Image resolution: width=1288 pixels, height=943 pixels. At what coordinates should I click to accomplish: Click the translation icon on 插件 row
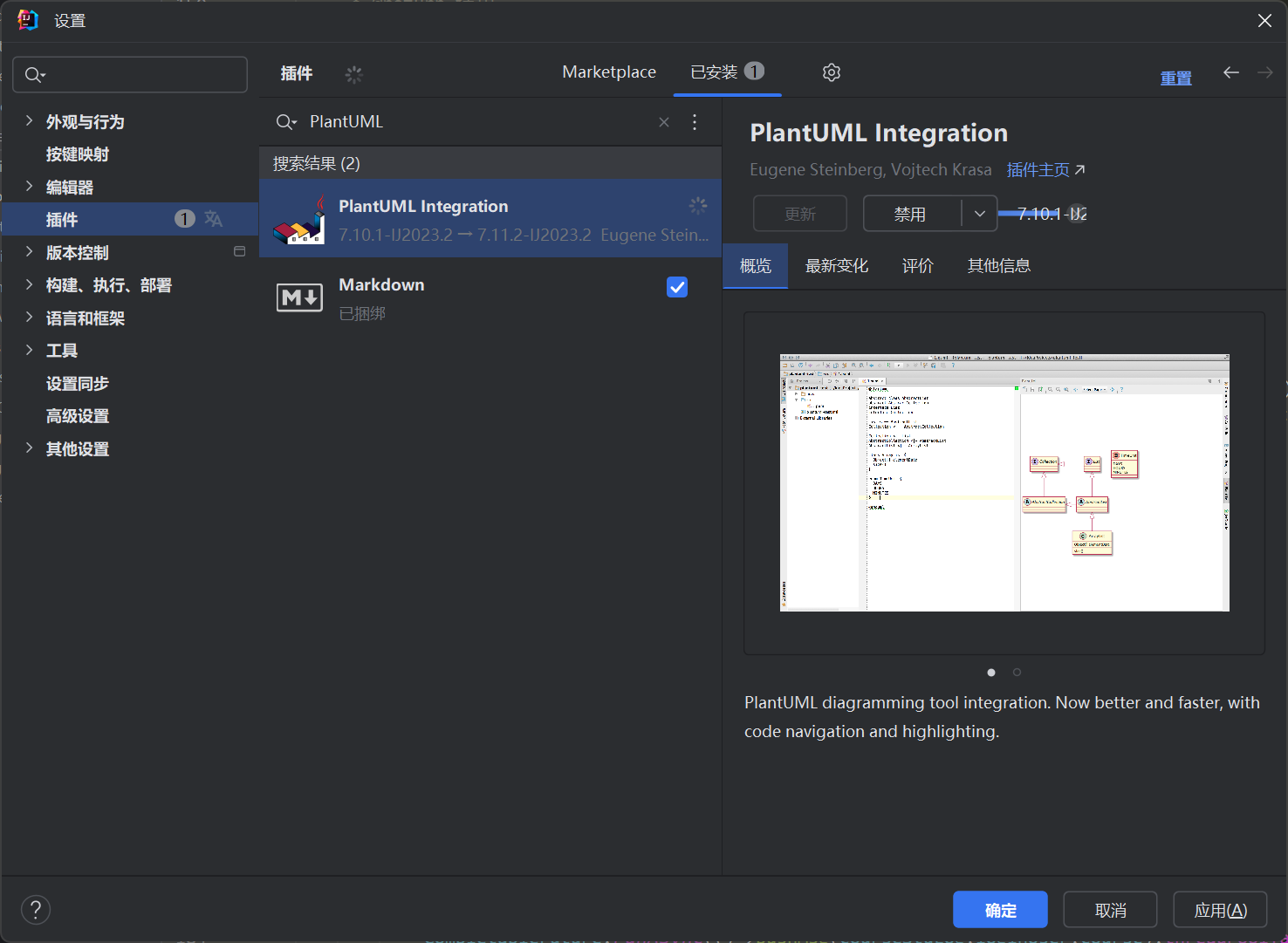click(x=214, y=219)
